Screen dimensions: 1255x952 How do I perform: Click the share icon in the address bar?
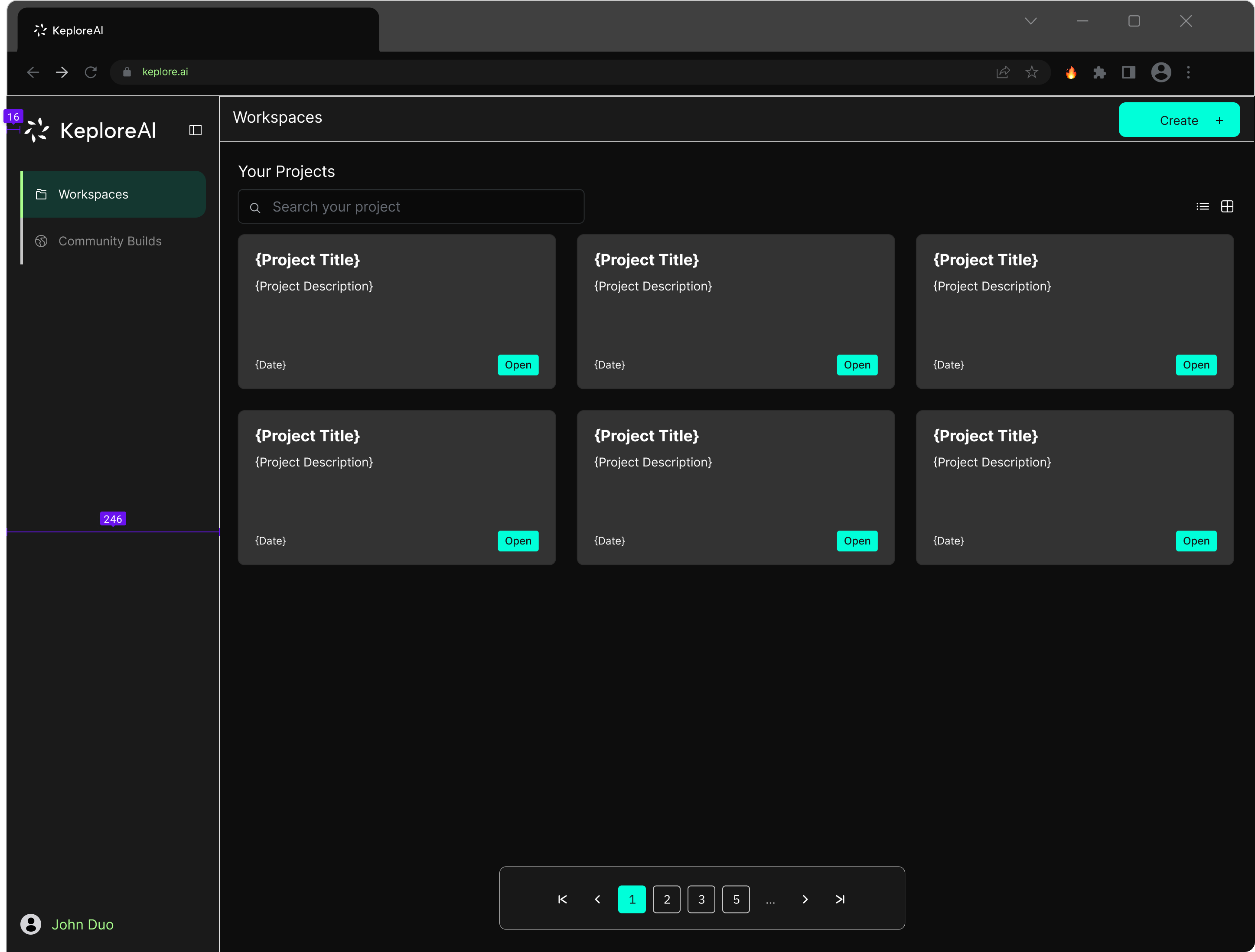[x=1004, y=72]
